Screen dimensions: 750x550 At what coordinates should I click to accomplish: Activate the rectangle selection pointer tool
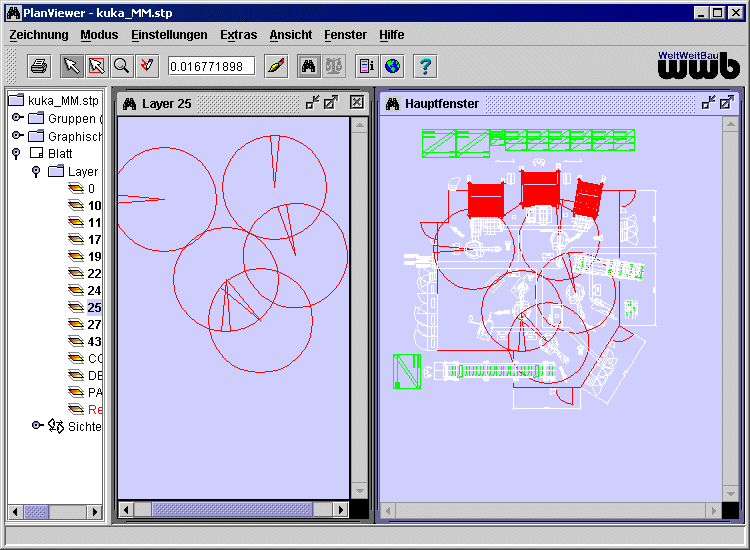coord(97,66)
